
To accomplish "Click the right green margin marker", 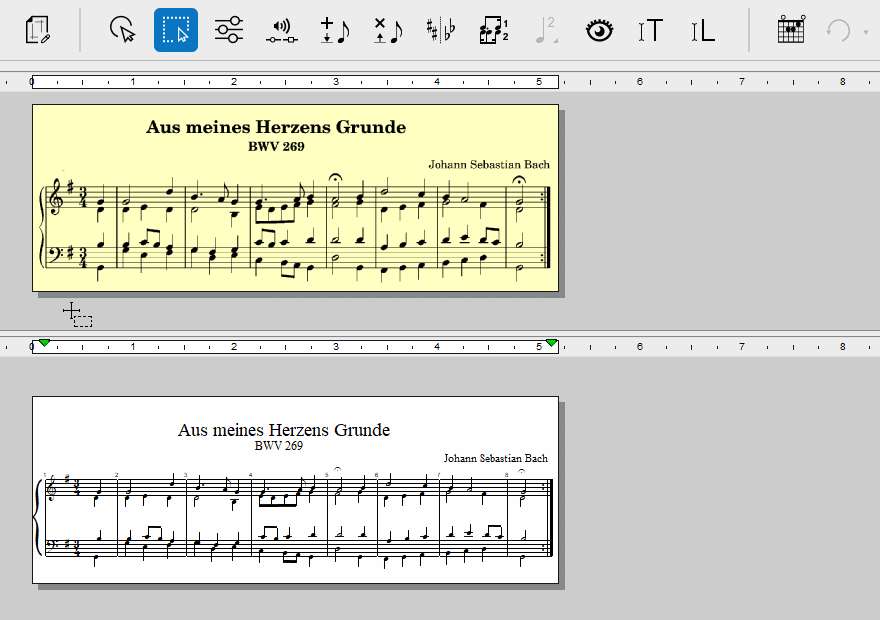I will [x=551, y=344].
